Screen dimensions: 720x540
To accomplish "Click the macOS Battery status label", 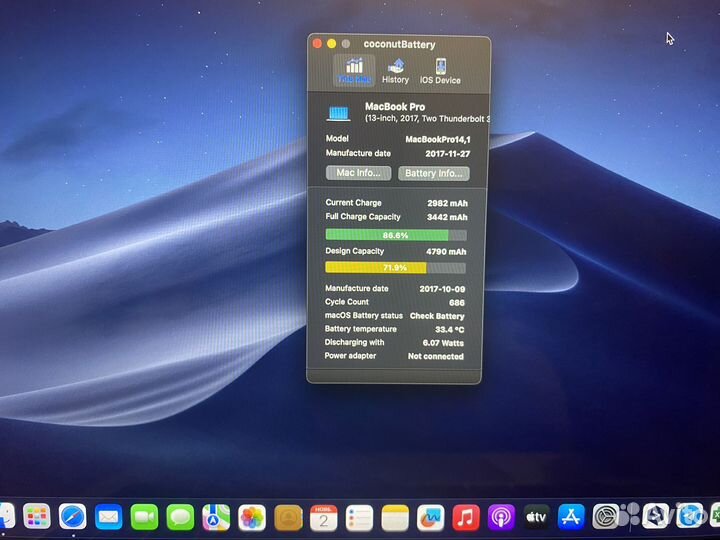I will click(364, 315).
